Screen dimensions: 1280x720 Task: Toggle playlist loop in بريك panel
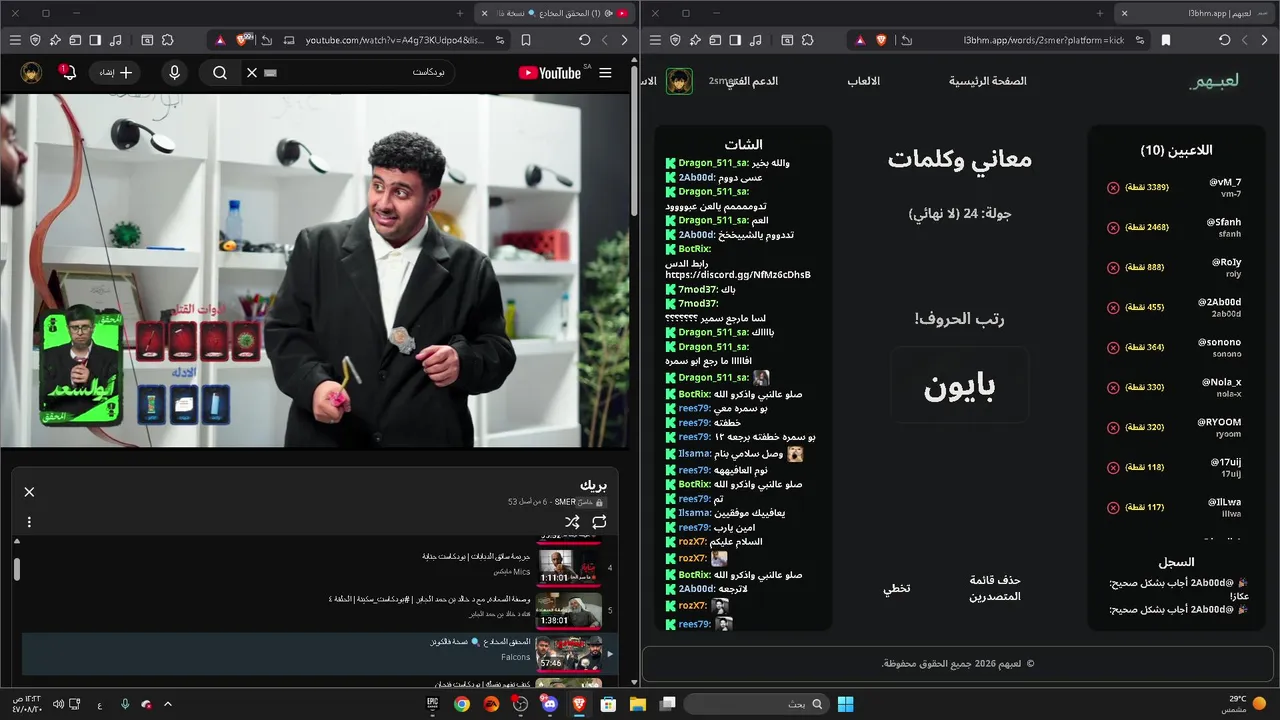599,522
